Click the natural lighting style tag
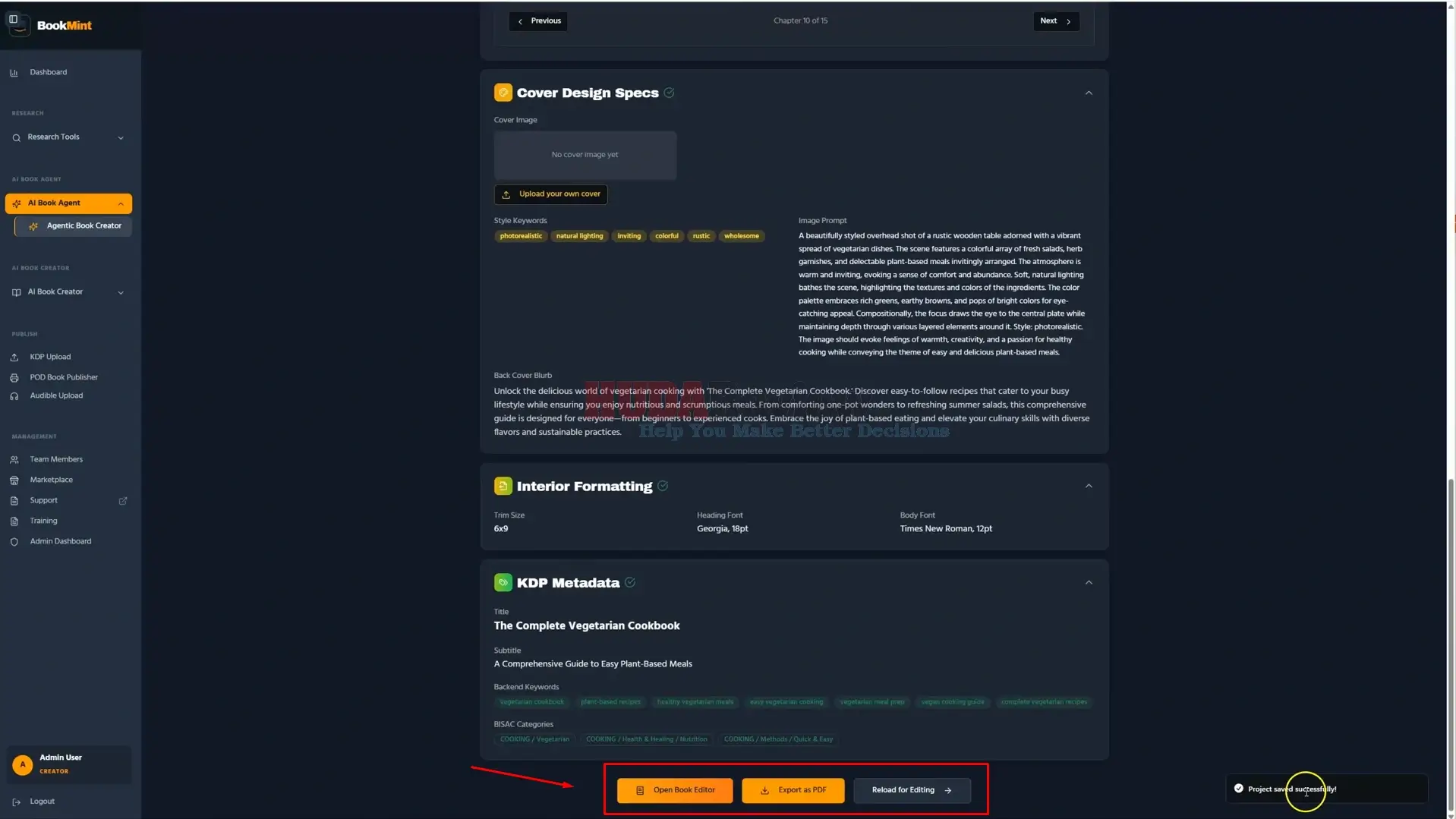Screen dimensions: 1456x819 coord(579,236)
